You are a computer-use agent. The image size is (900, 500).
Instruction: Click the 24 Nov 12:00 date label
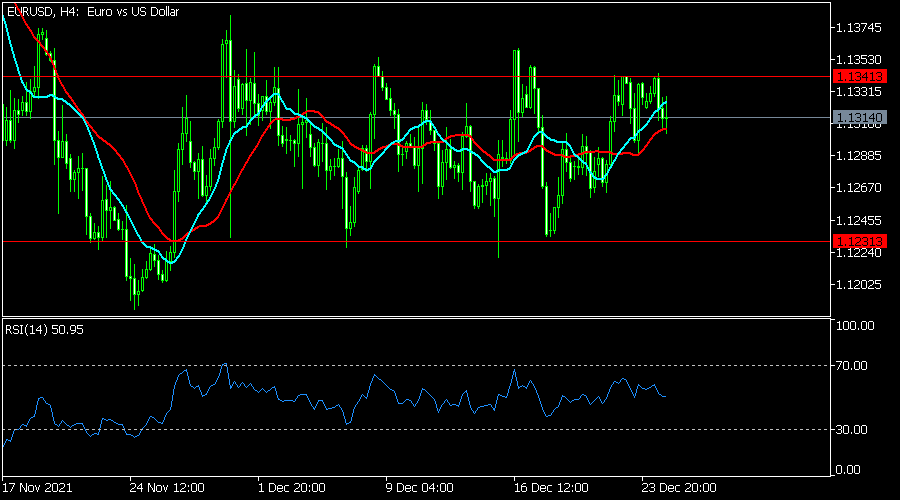tap(167, 488)
